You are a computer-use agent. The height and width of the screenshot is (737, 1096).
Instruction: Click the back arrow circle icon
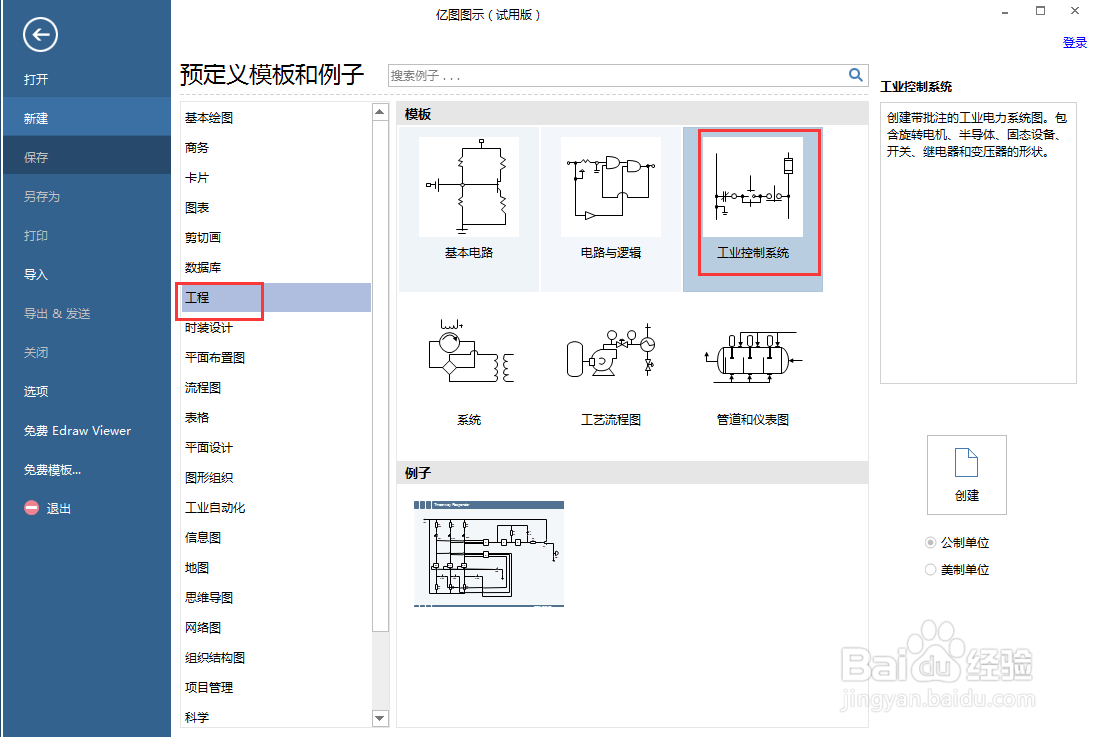[x=40, y=34]
